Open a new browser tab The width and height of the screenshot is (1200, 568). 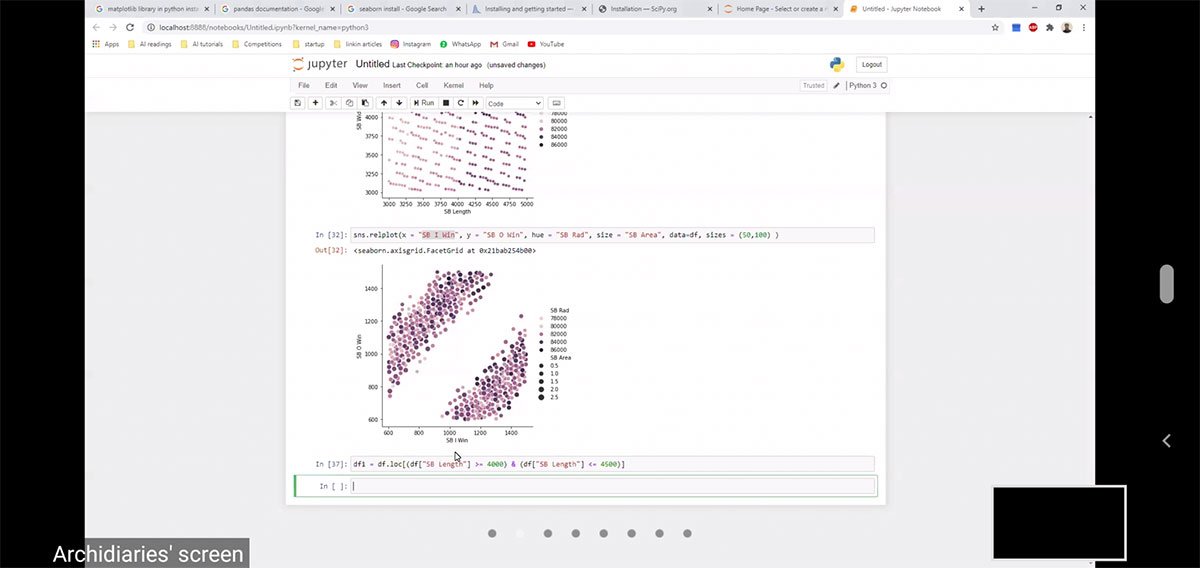[981, 8]
